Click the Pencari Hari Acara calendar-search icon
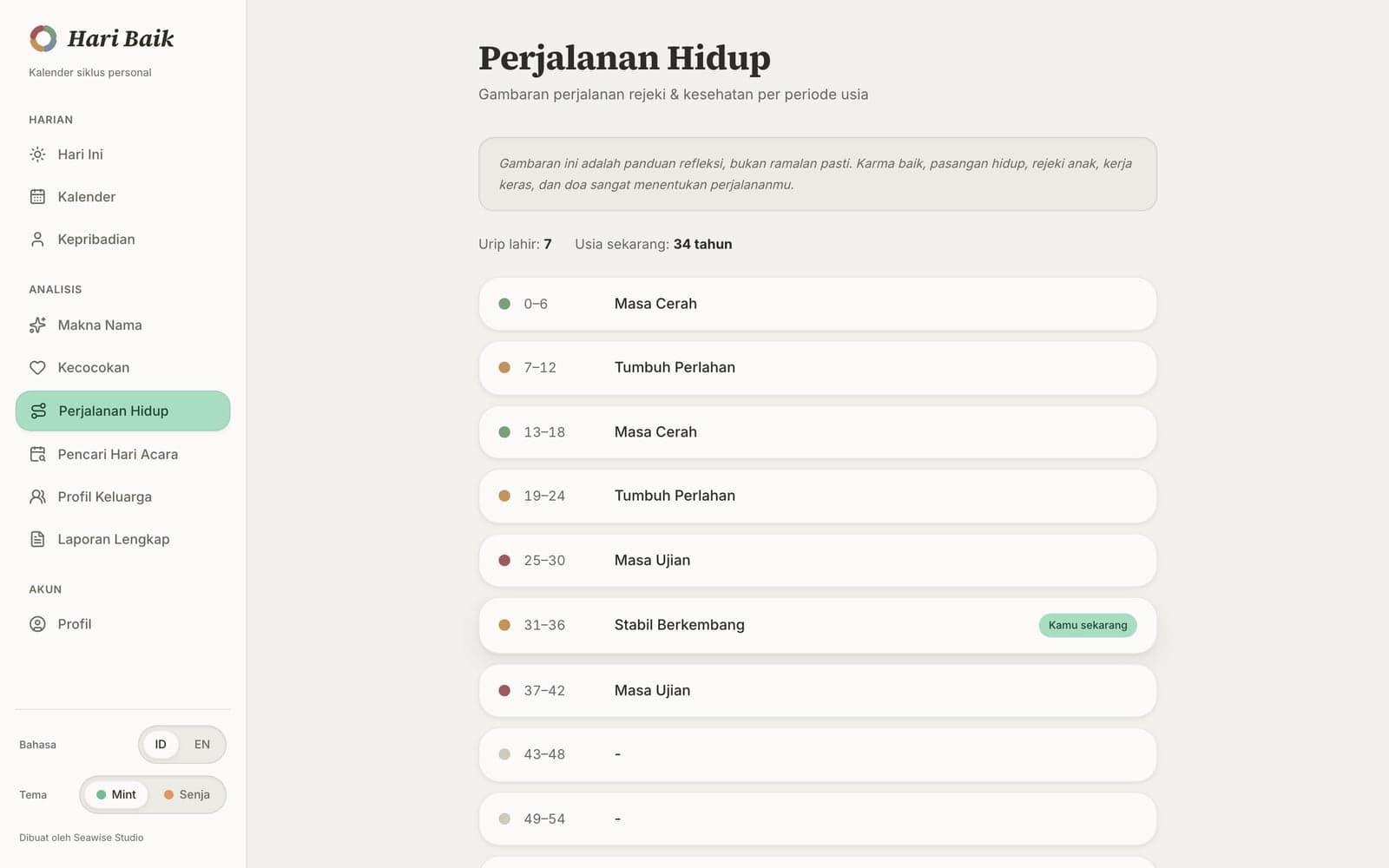1389x868 pixels. (37, 454)
